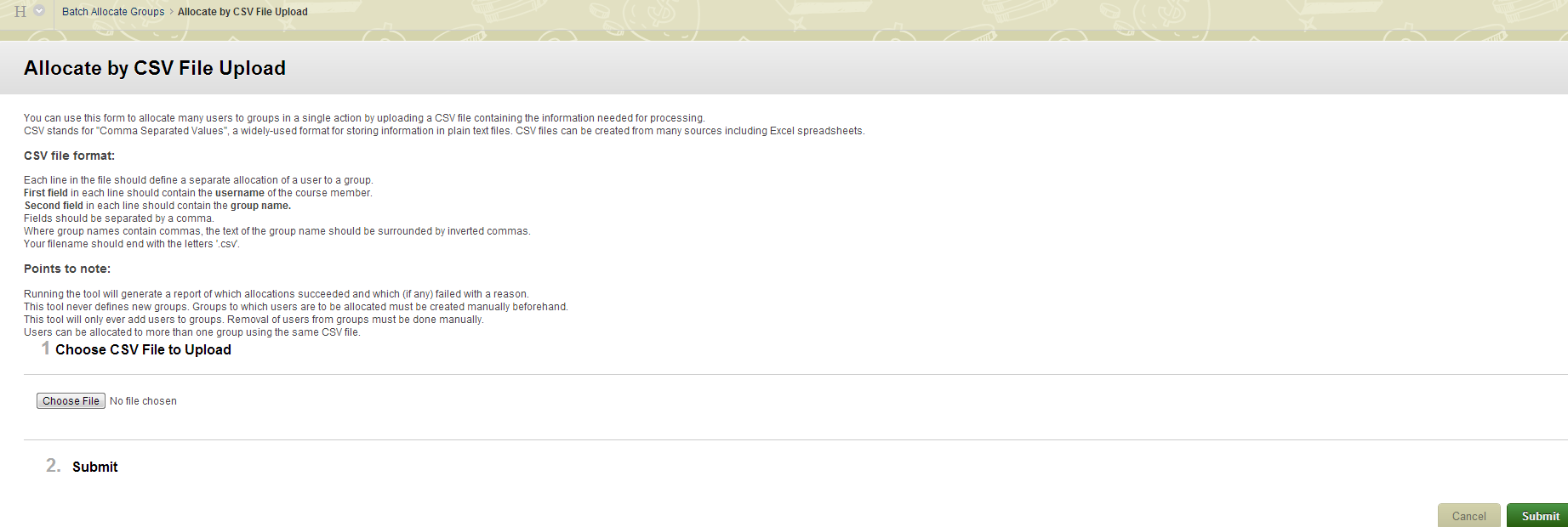Click the bold 'group name.' text
The image size is (1568, 527).
(260, 206)
